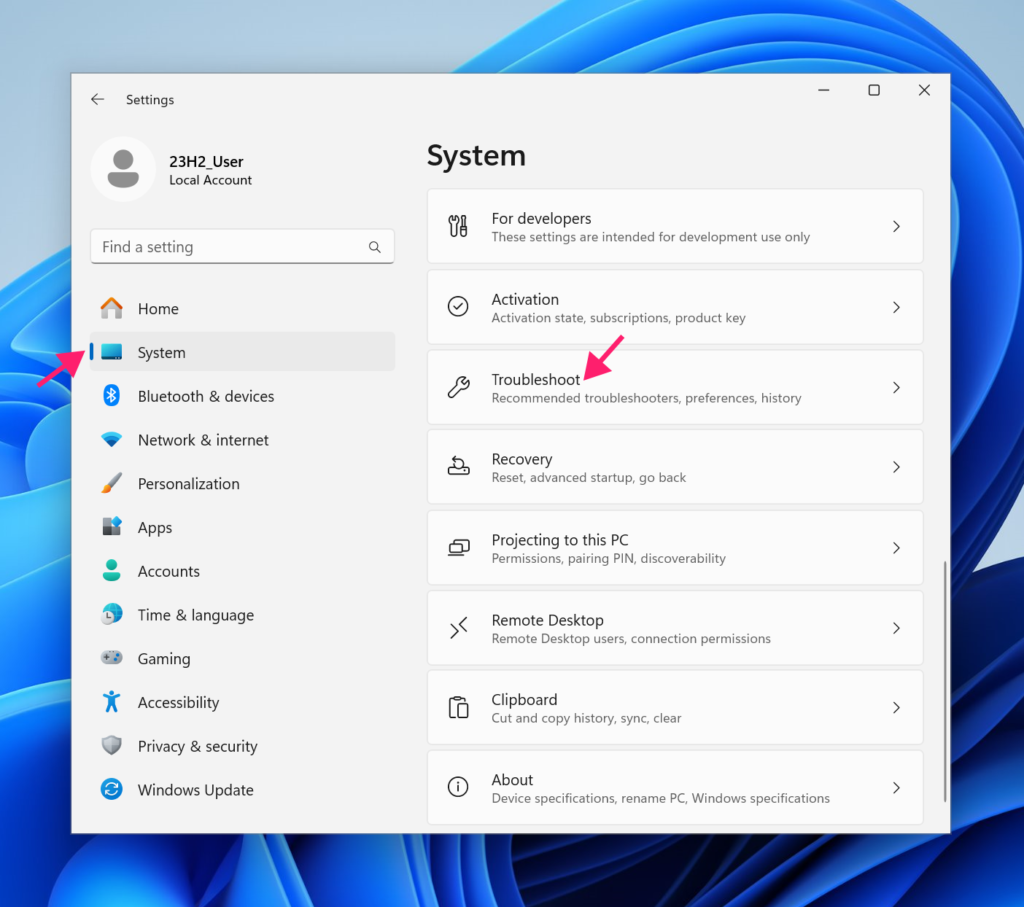Click the Accessibility figure icon

(112, 701)
